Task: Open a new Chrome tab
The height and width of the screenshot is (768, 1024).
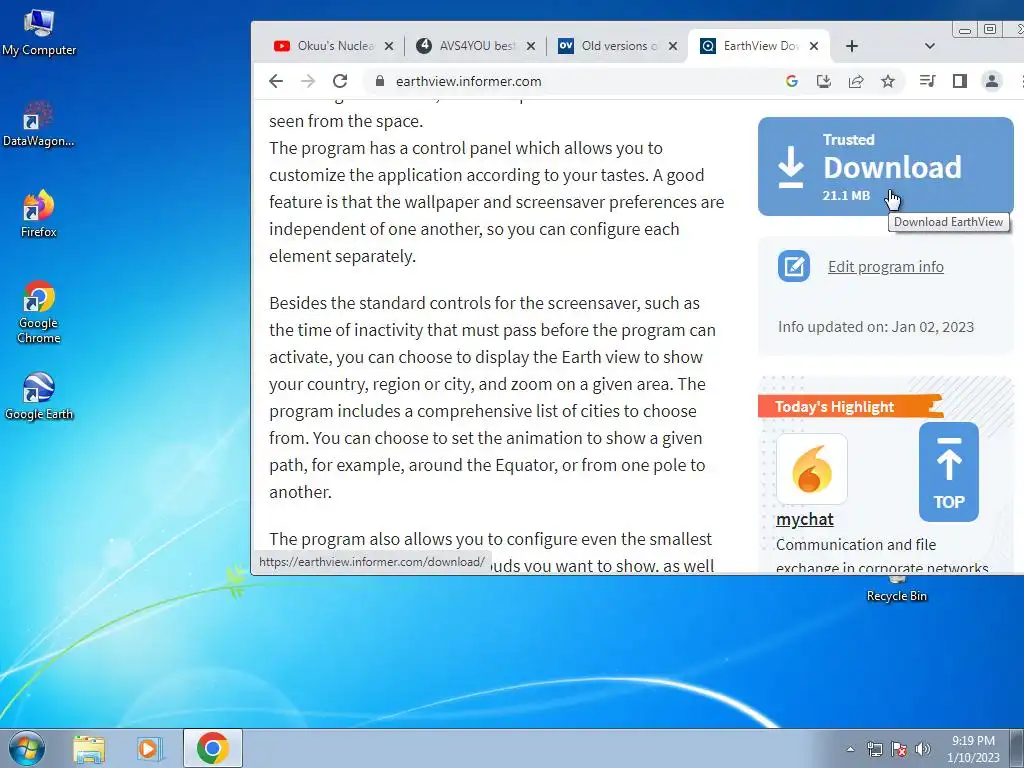Action: tap(852, 46)
